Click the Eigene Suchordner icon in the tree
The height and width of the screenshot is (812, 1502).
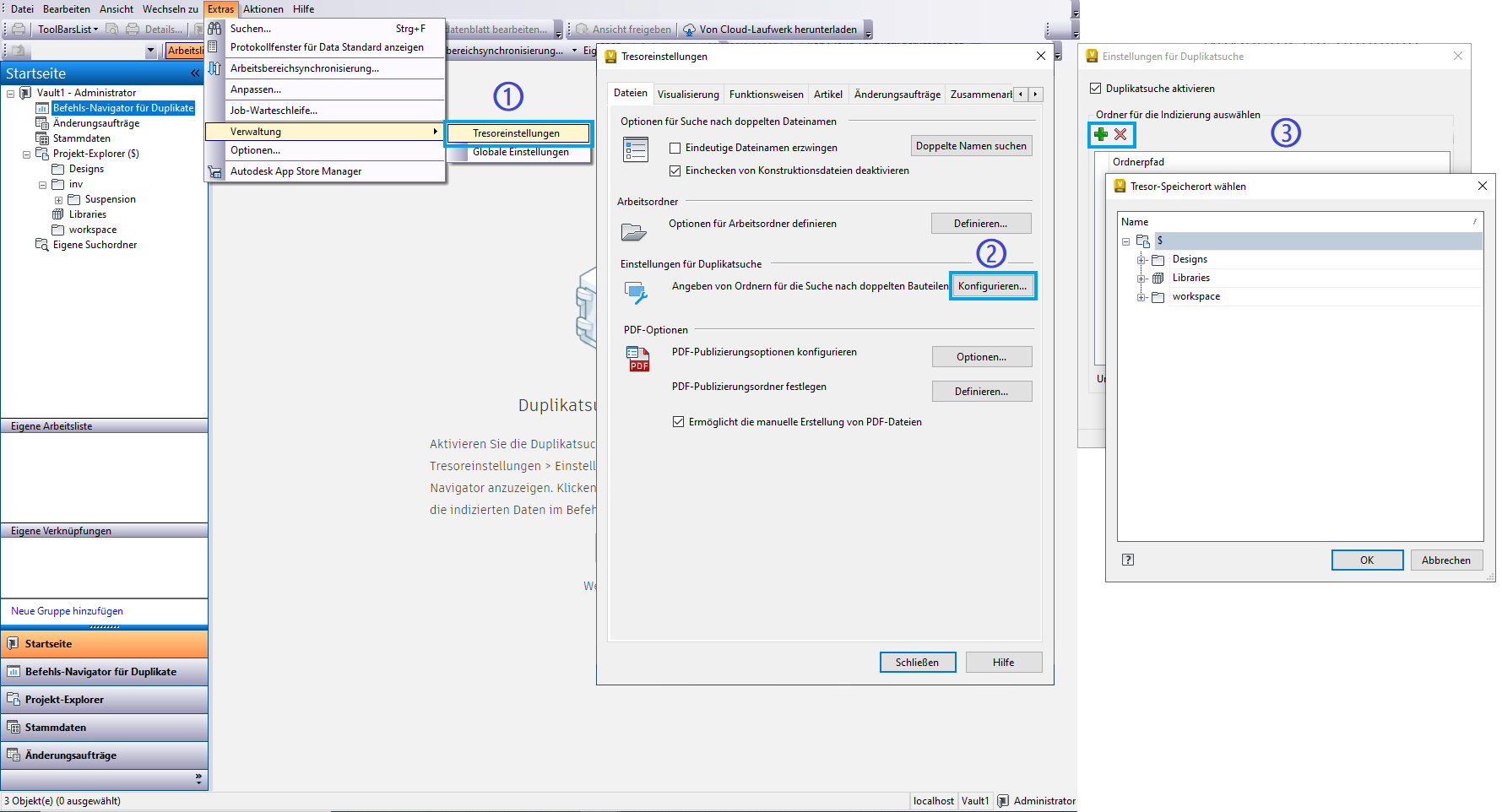coord(42,245)
